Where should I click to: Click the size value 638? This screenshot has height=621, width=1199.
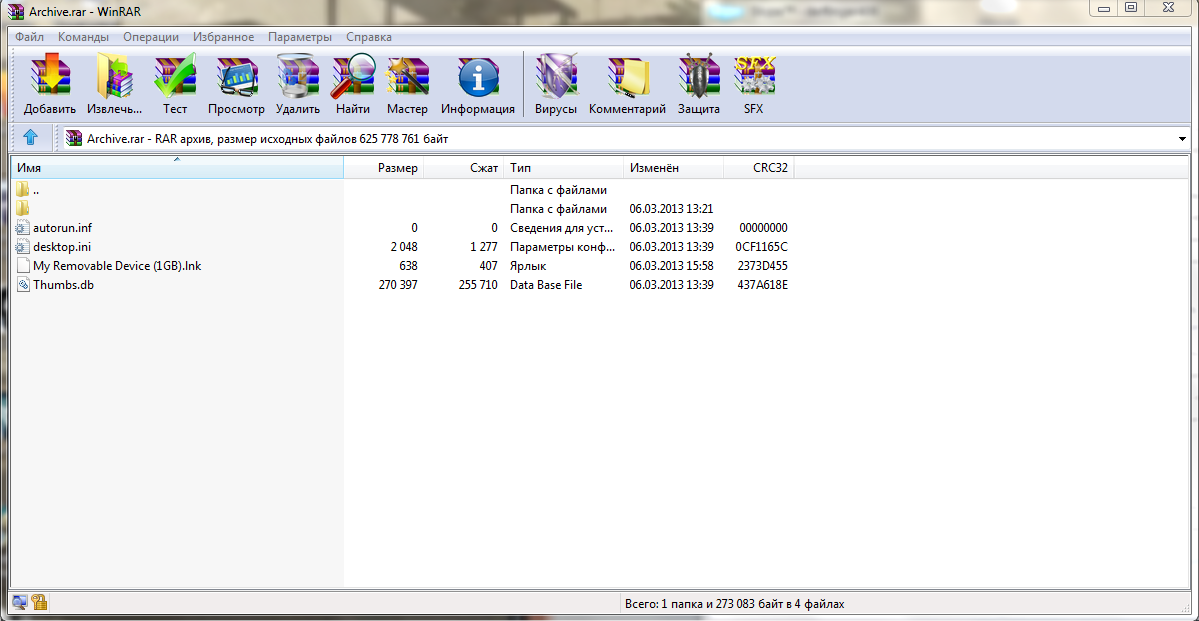(x=408, y=265)
